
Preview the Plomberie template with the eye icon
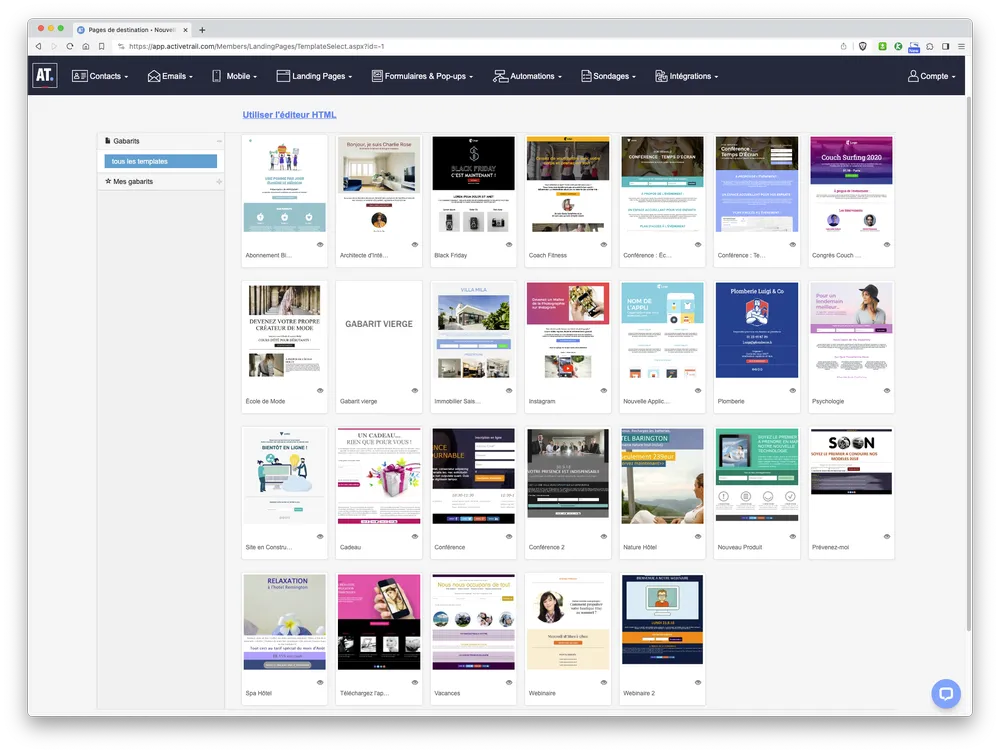point(792,390)
